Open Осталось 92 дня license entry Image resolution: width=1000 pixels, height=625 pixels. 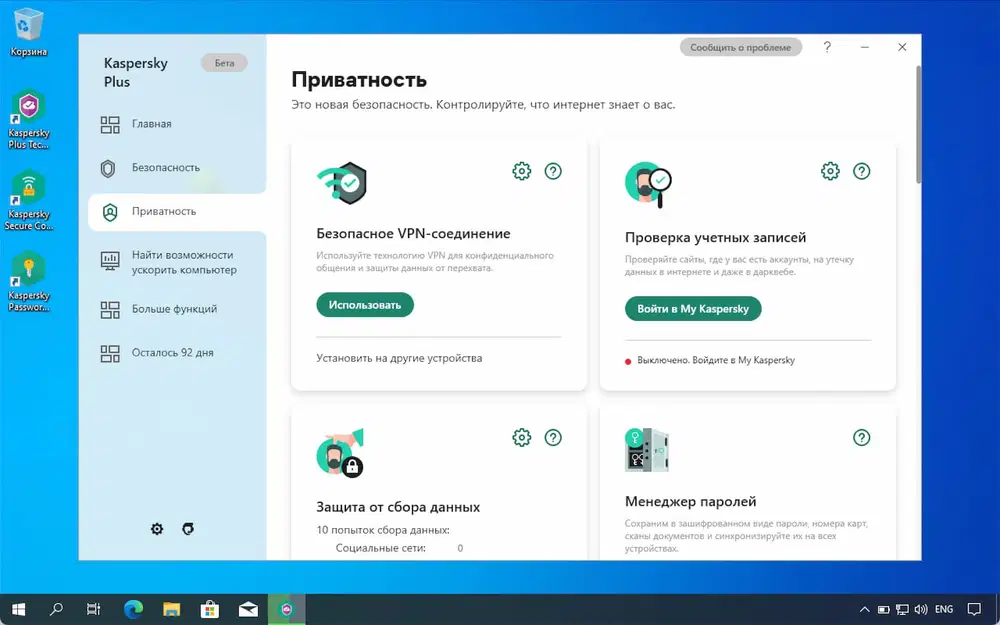pyautogui.click(x=172, y=353)
